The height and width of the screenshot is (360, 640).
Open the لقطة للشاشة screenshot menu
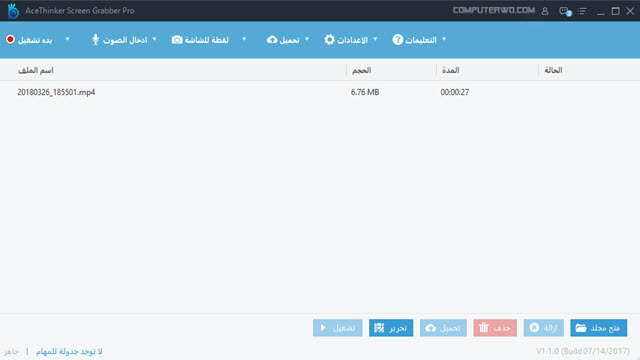point(206,40)
